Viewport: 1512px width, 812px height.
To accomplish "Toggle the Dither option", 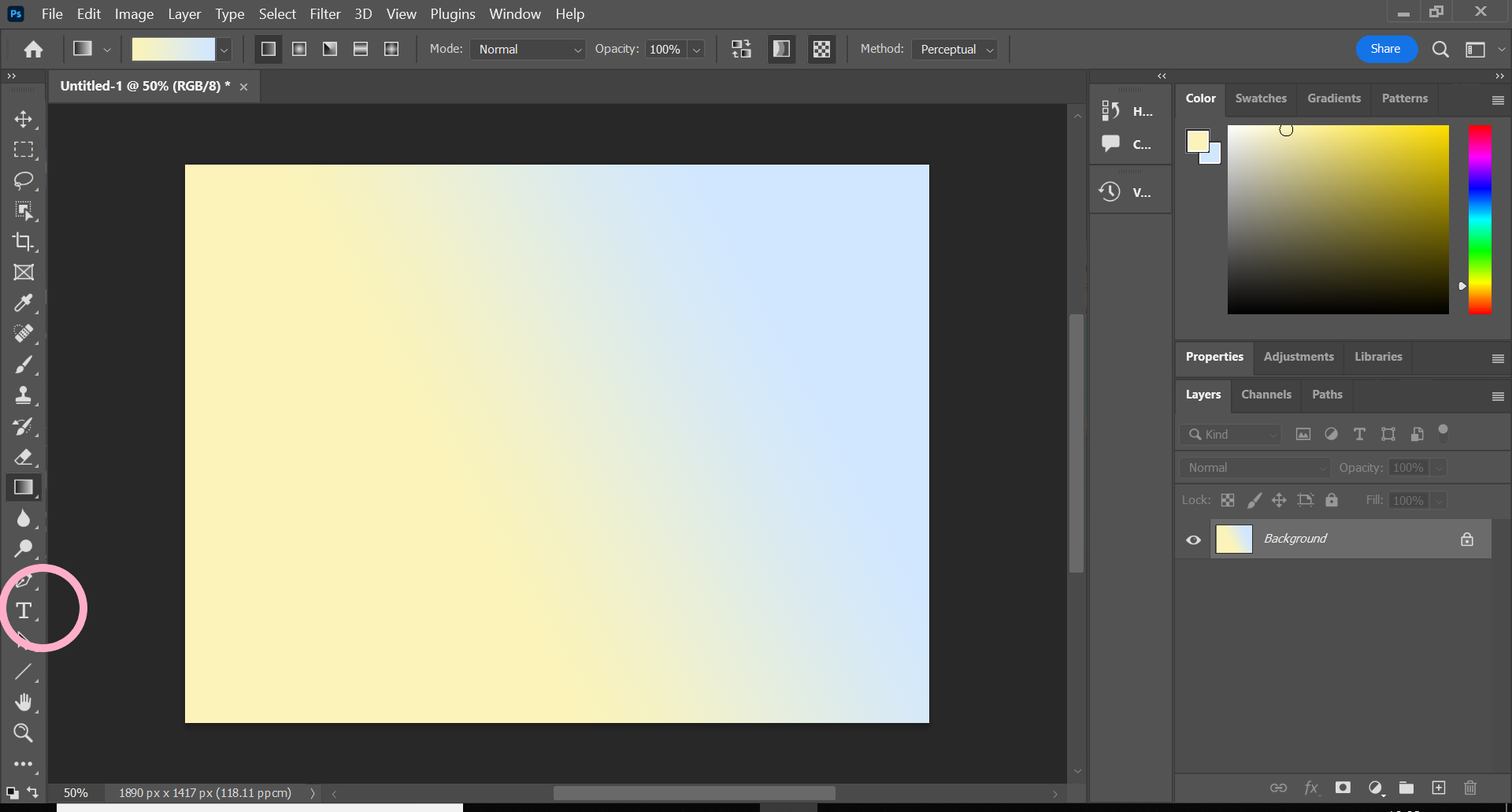I will [781, 49].
